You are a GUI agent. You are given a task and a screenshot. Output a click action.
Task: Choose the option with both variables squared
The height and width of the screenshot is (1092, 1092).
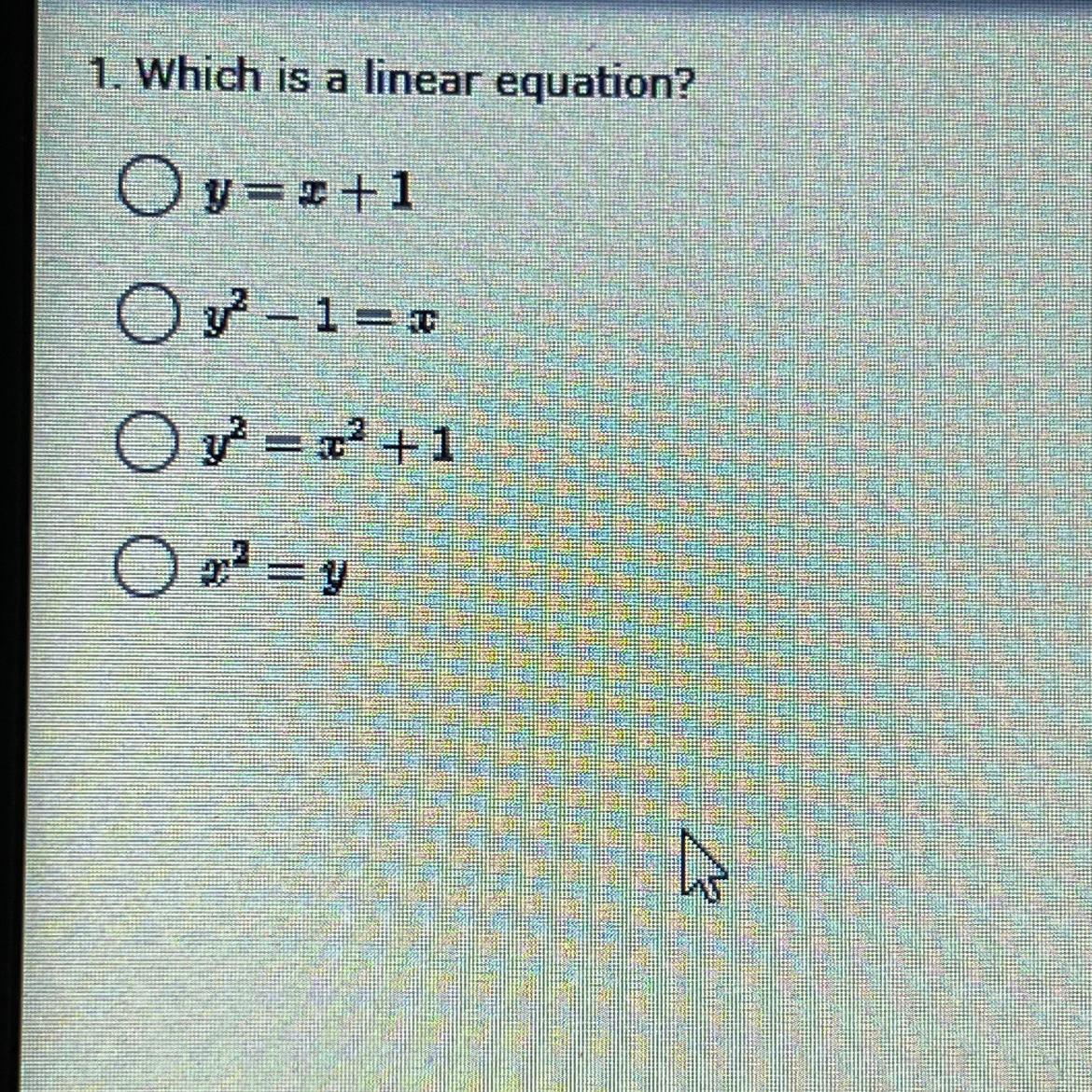point(145,442)
